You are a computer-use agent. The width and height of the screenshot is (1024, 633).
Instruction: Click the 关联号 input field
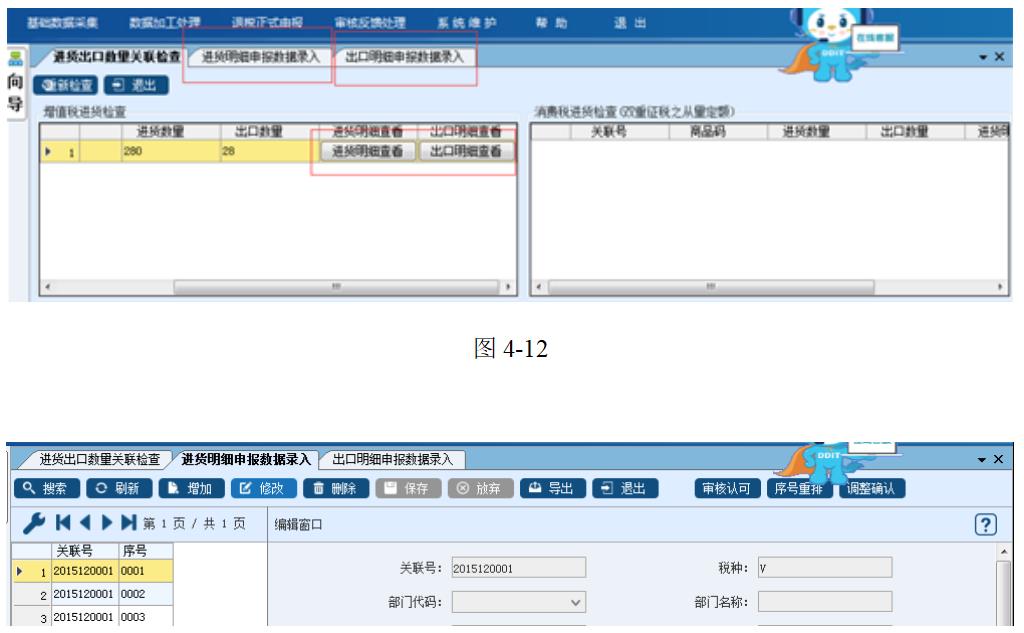(x=518, y=569)
